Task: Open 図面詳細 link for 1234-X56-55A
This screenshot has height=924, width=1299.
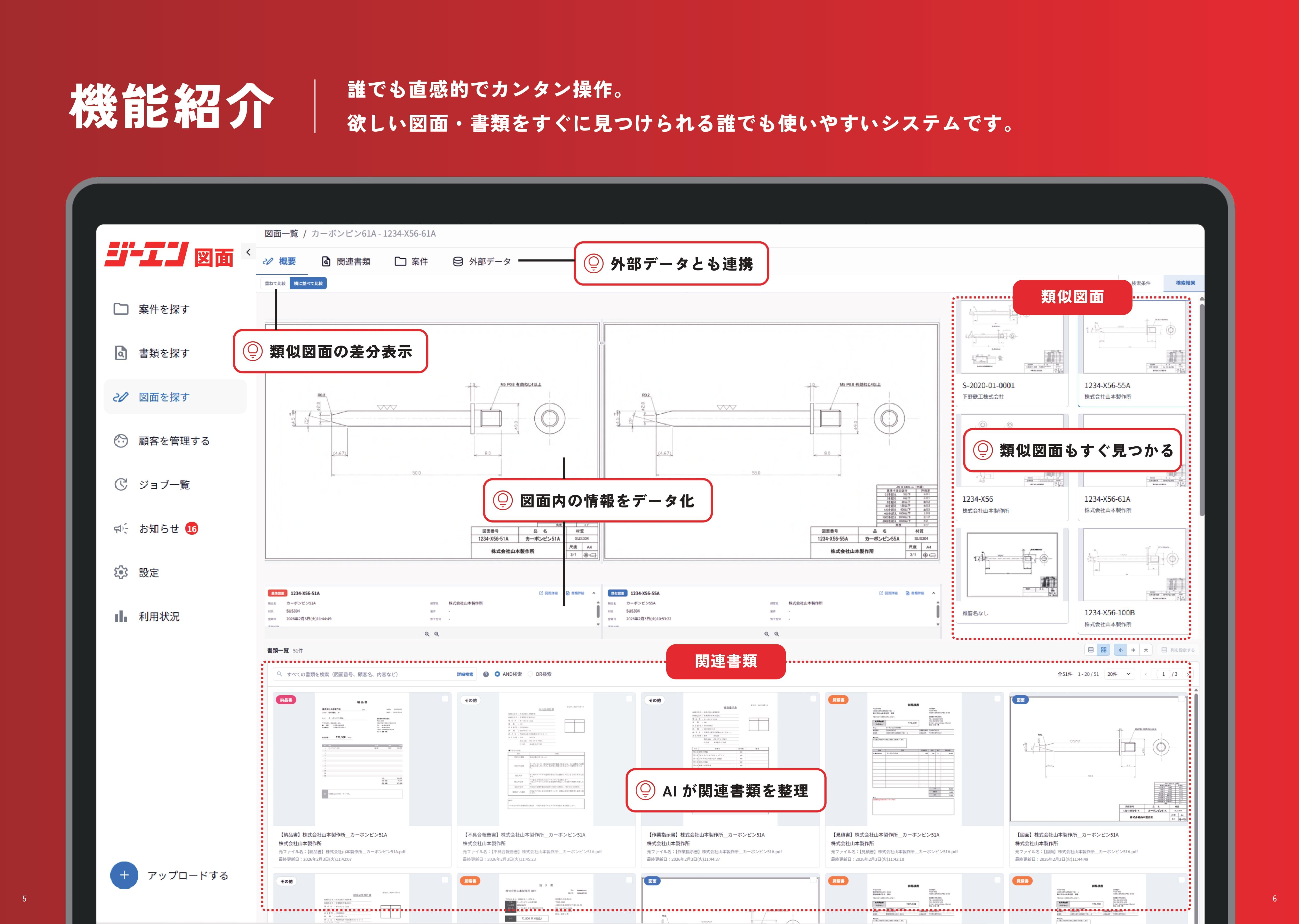Action: (888, 594)
